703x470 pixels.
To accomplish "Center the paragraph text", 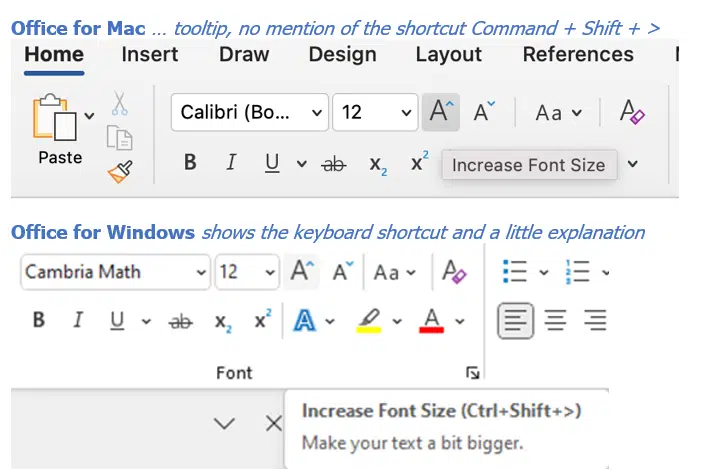I will tap(555, 321).
